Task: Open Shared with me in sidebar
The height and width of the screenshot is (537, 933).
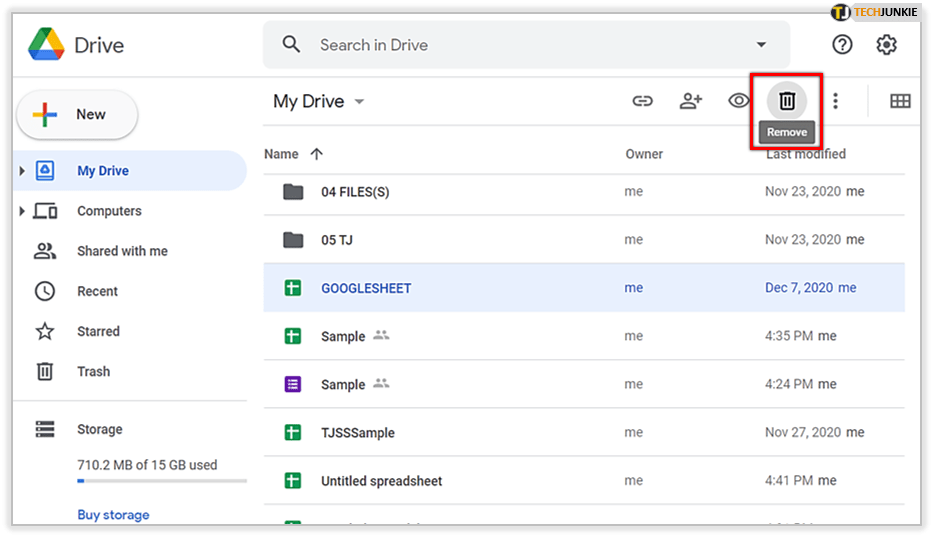Action: pyautogui.click(x=121, y=251)
